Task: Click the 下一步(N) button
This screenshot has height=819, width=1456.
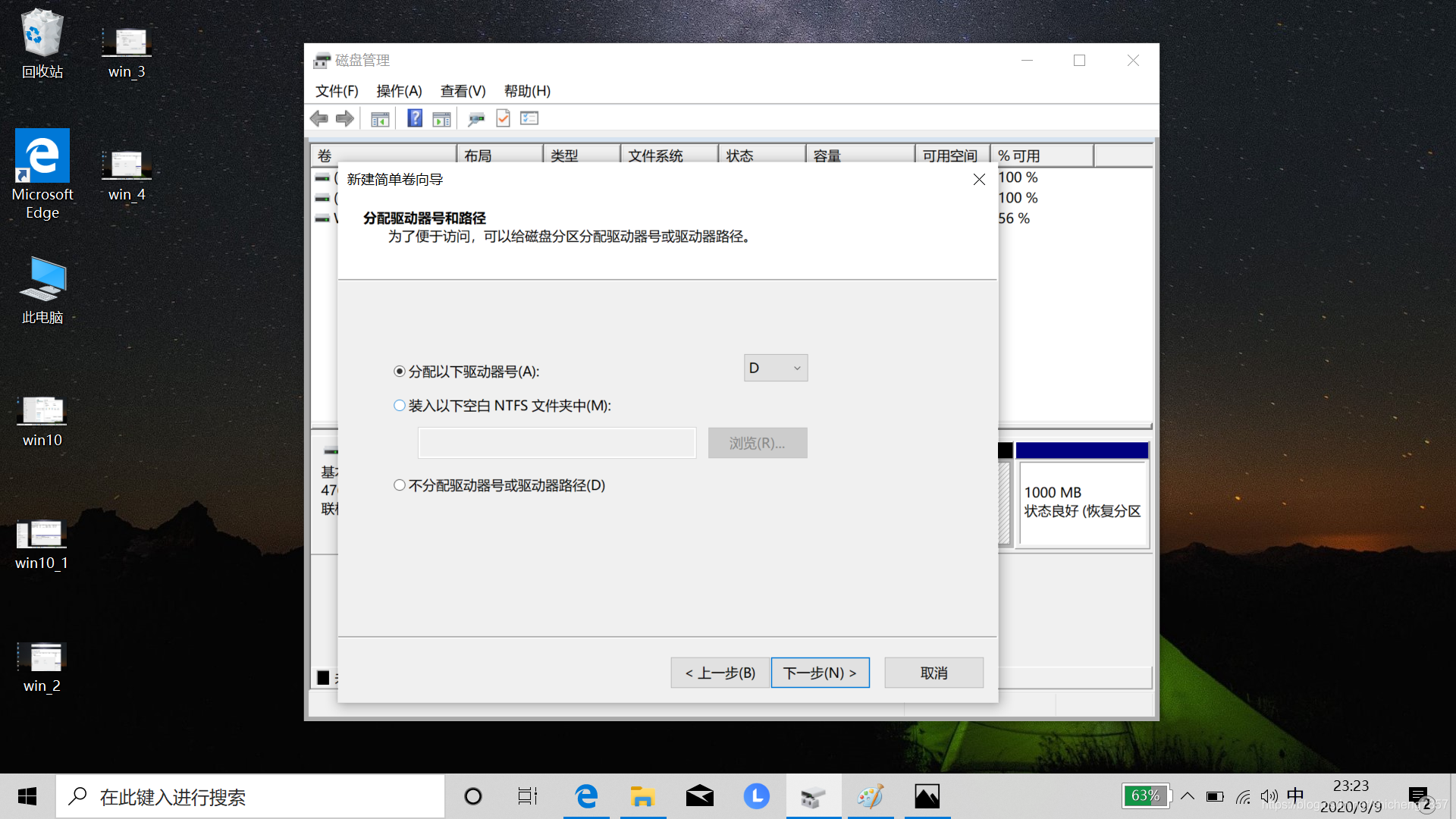Action: pyautogui.click(x=820, y=673)
